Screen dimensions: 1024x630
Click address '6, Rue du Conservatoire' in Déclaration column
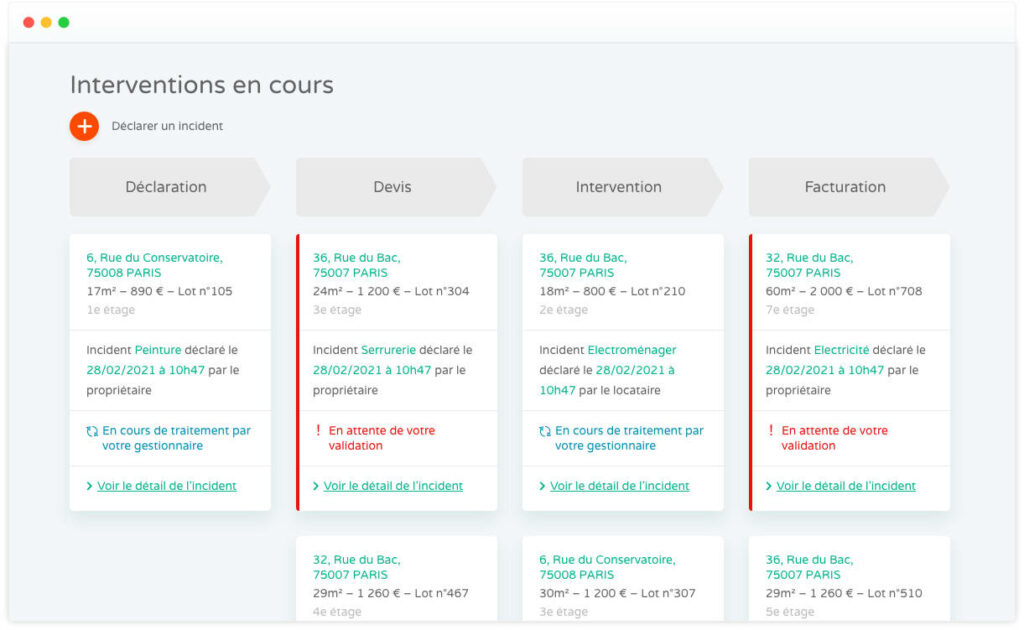[154, 265]
